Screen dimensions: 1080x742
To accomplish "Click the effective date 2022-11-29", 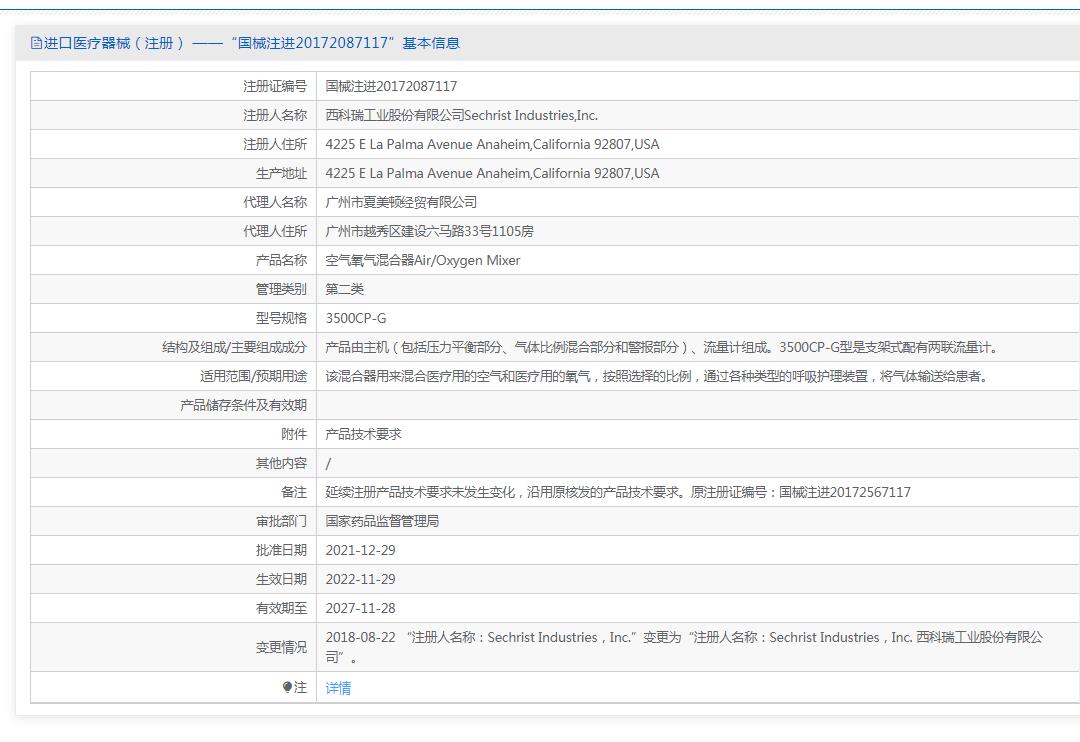I will pos(360,579).
